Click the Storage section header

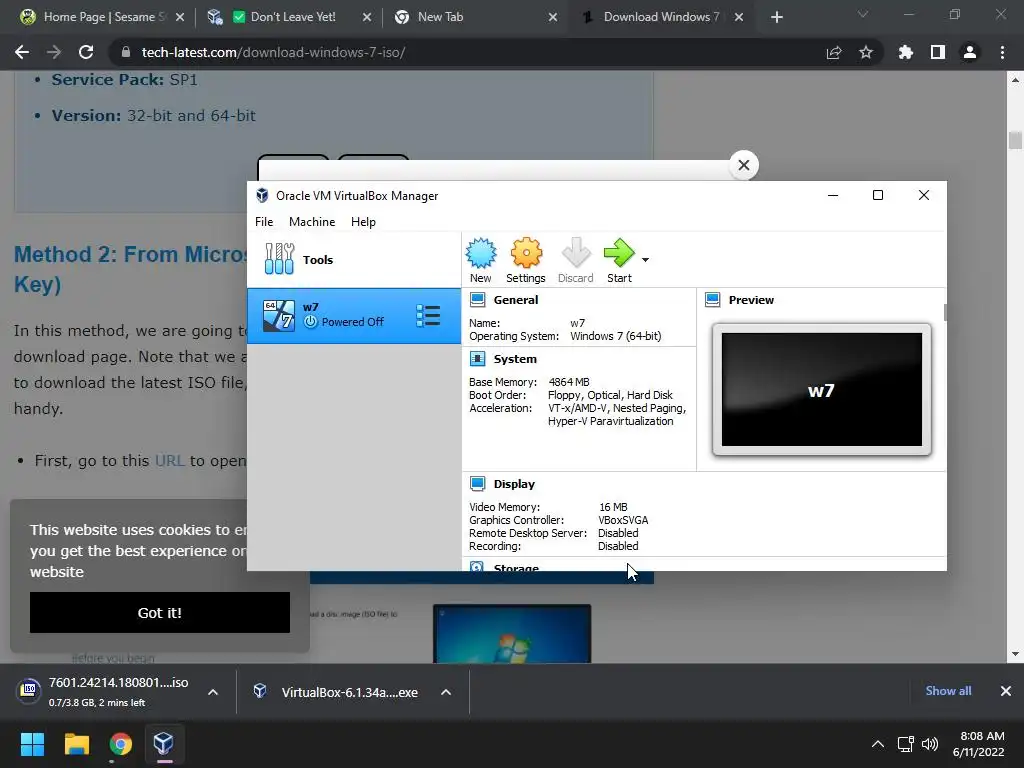point(516,567)
